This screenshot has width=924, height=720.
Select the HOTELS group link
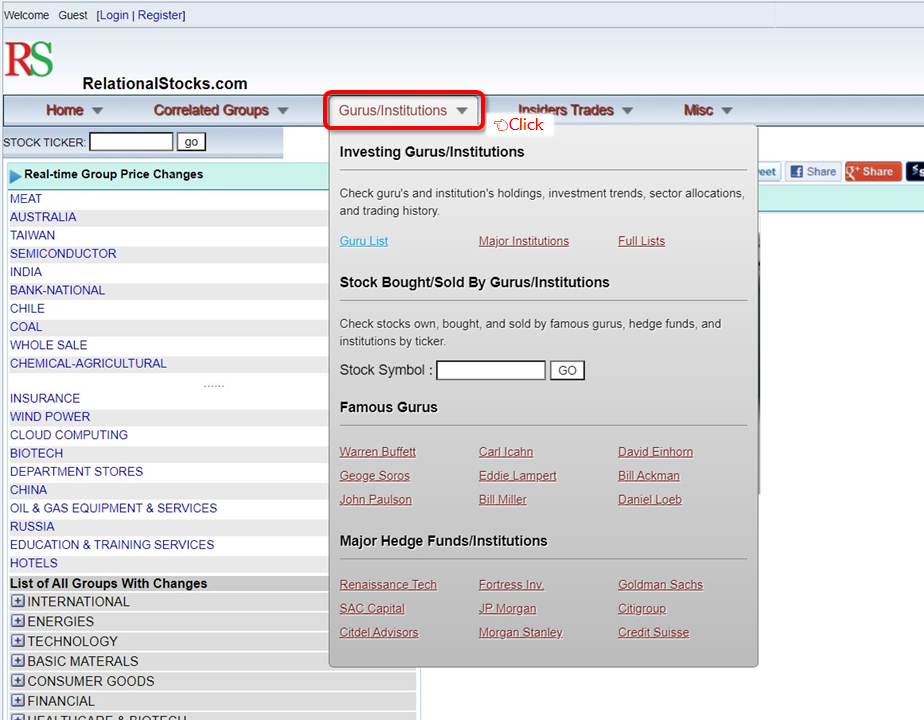pos(34,563)
